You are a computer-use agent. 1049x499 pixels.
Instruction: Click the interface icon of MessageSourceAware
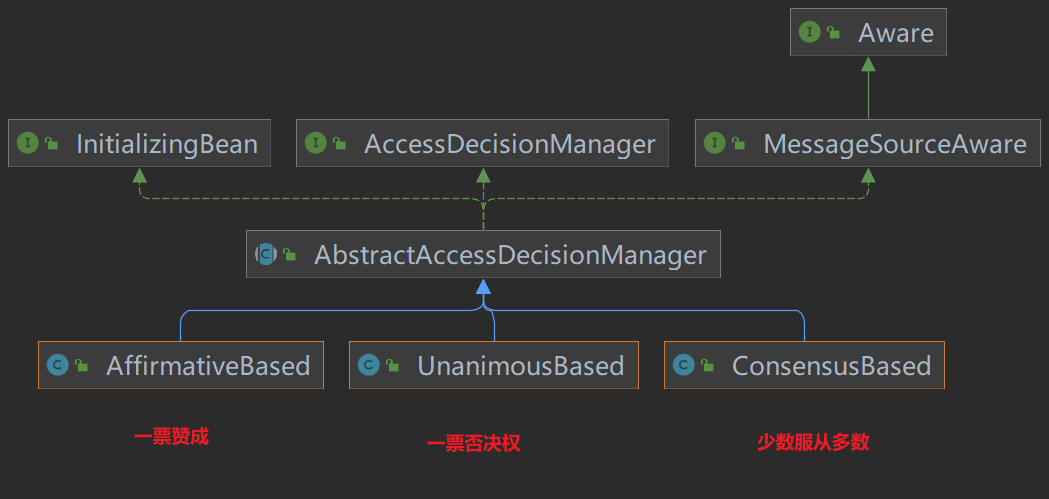[715, 143]
